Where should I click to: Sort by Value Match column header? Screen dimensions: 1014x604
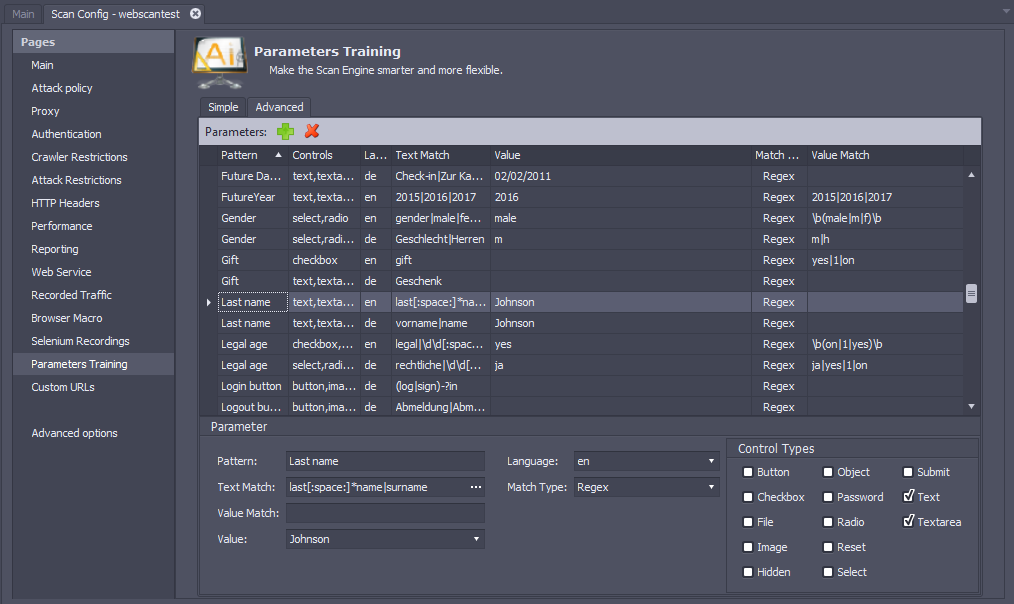(x=885, y=155)
